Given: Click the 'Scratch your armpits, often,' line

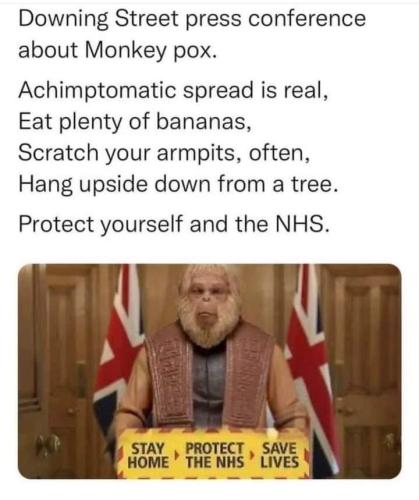Looking at the screenshot, I should point(165,153).
